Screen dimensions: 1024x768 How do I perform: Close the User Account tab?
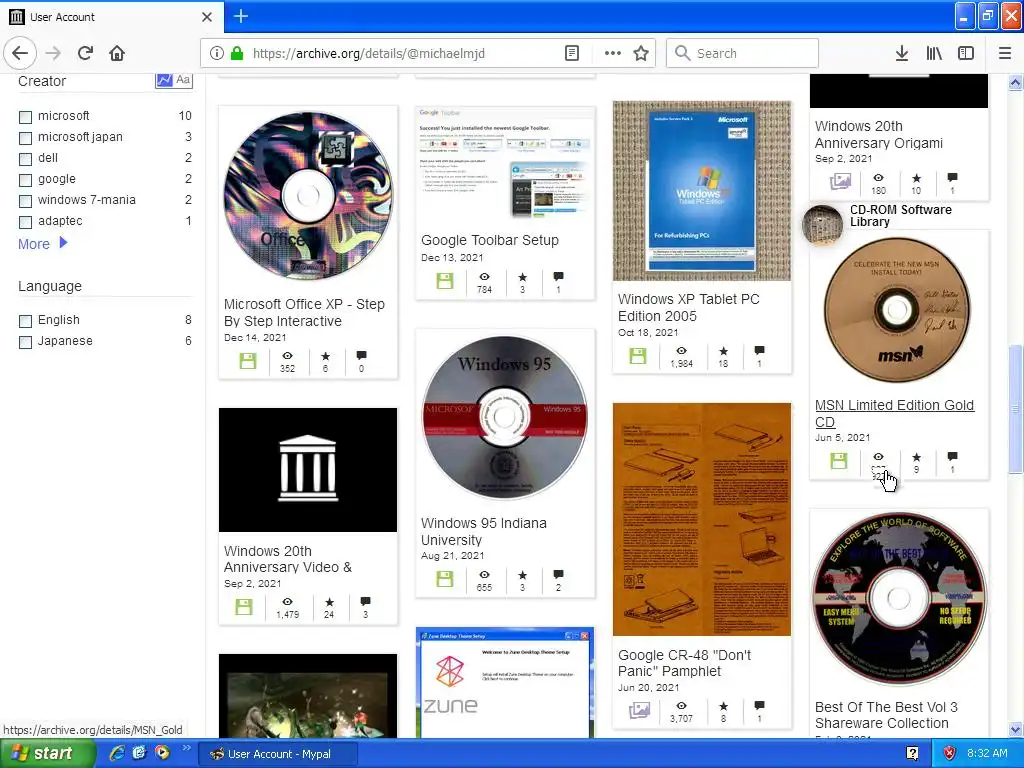pyautogui.click(x=206, y=17)
